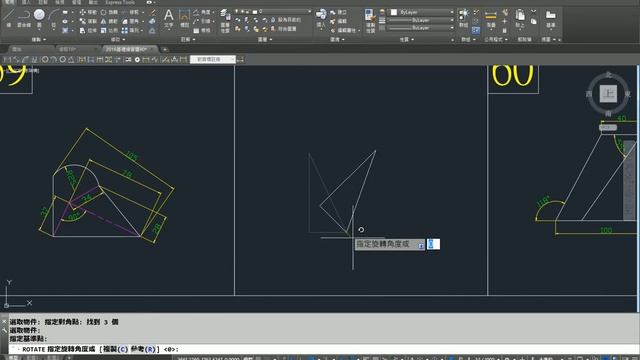Click the Match Layer button
Image resolution: width=640 pixels, height=360 pixels.
[284, 29]
